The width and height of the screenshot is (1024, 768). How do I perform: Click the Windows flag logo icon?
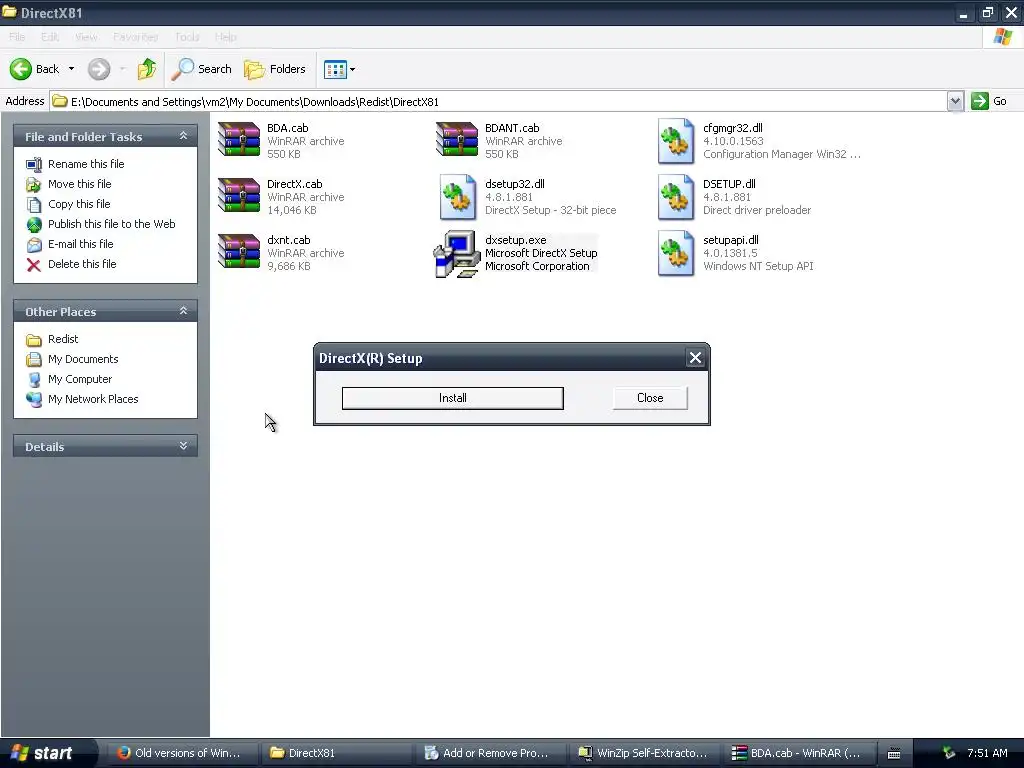(1002, 37)
